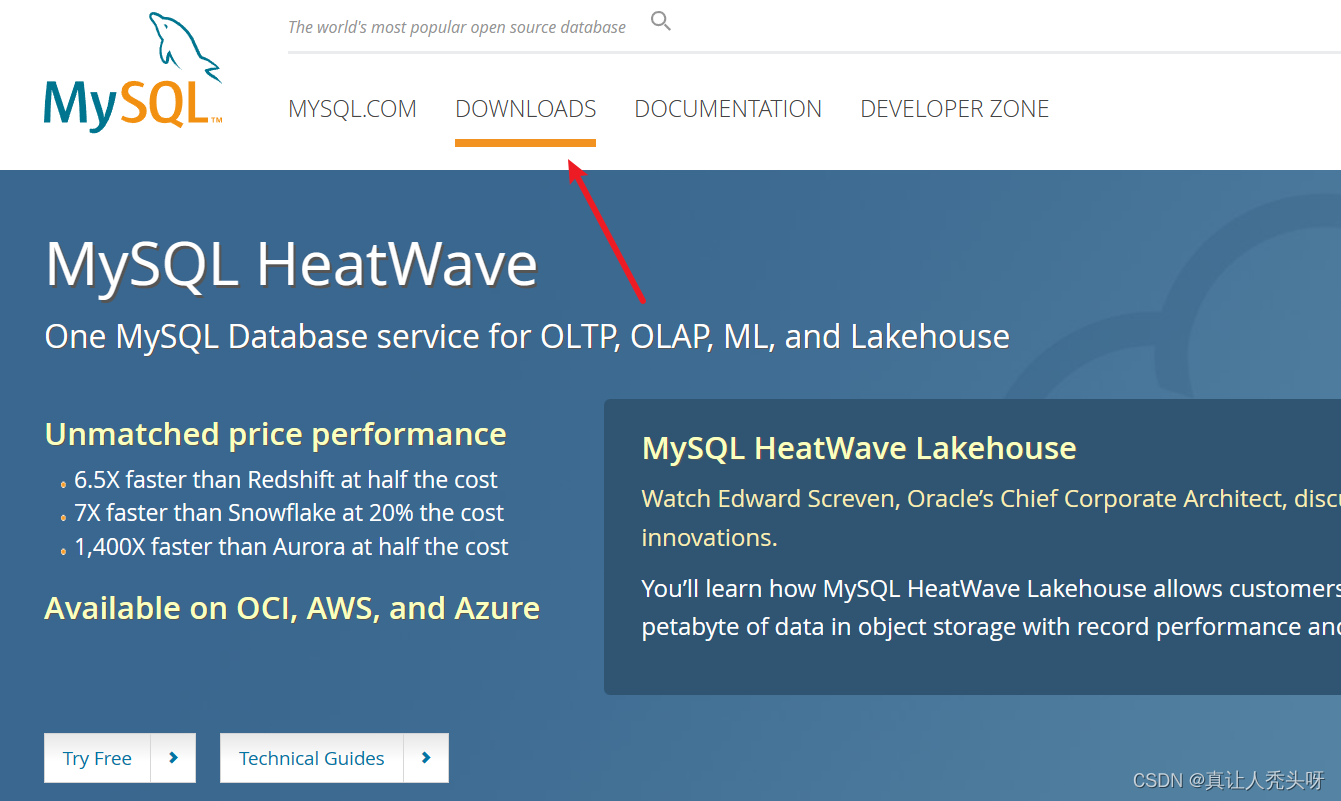Click the MySQL HeatWave heading
The image size is (1341, 801).
(291, 265)
